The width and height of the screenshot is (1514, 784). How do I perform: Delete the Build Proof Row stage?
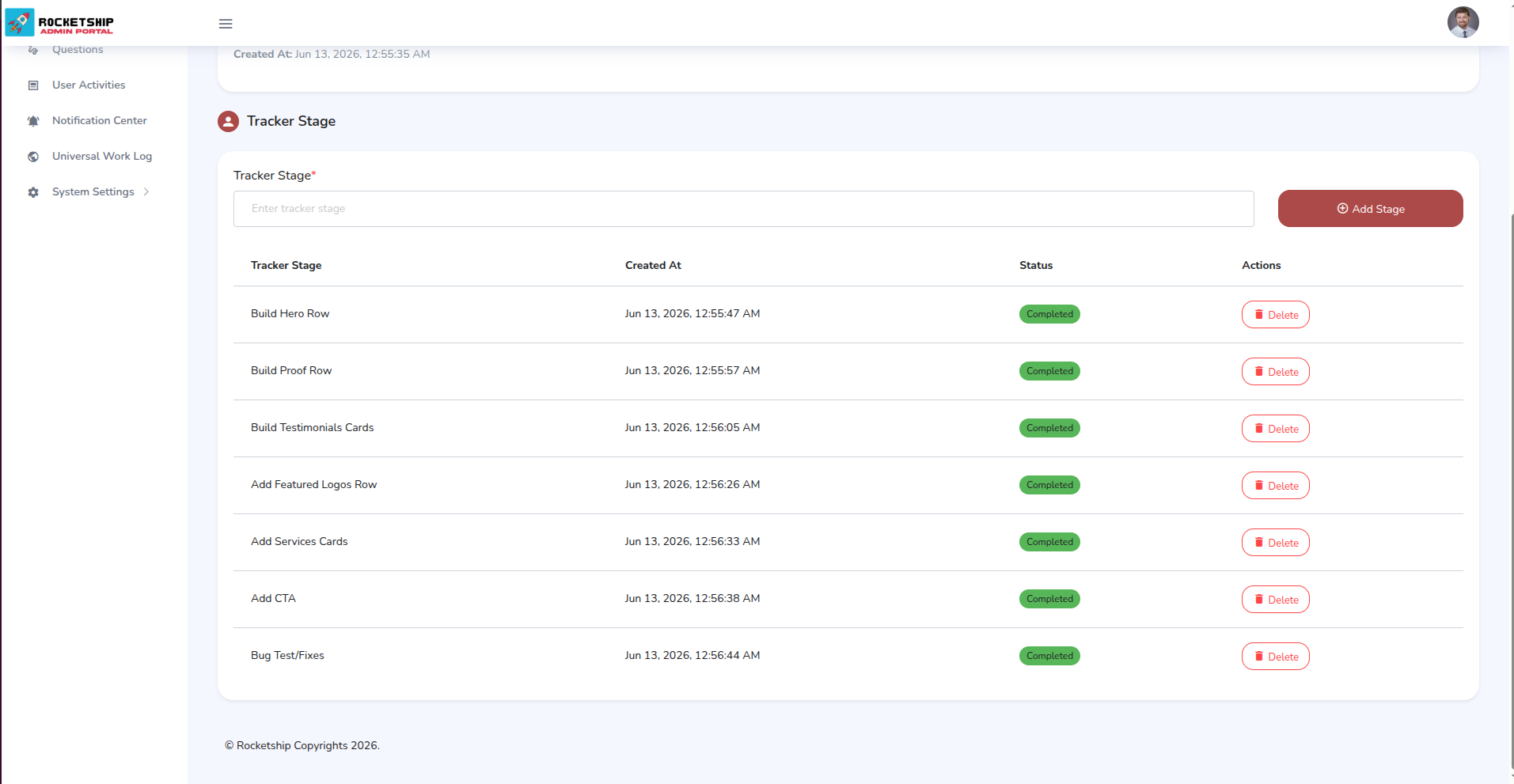(1275, 372)
